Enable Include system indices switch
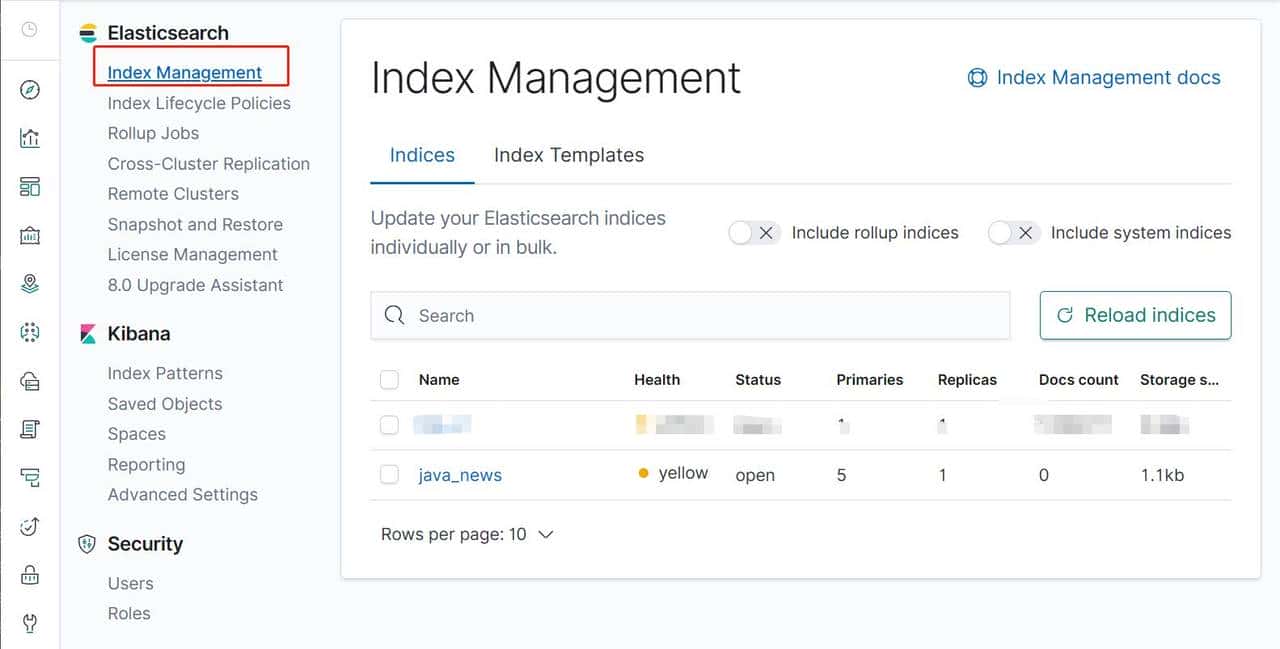Viewport: 1280px width, 649px height. tap(1013, 233)
